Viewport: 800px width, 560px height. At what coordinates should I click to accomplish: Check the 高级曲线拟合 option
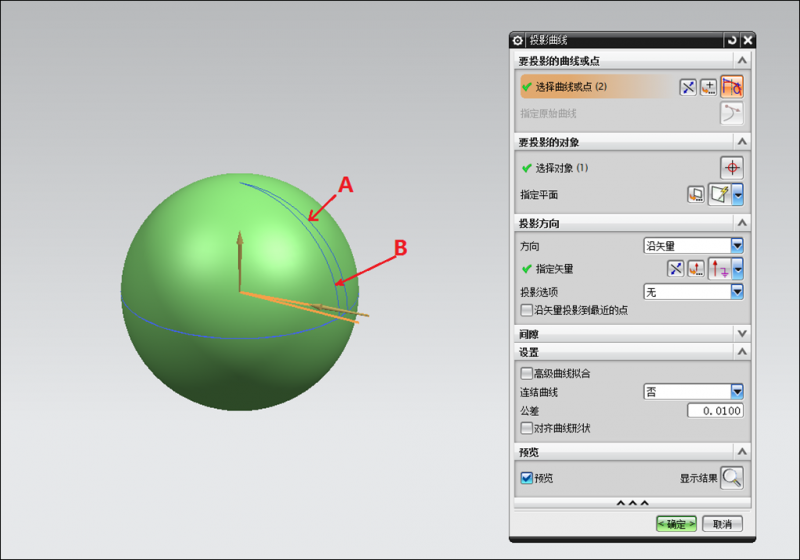(527, 373)
